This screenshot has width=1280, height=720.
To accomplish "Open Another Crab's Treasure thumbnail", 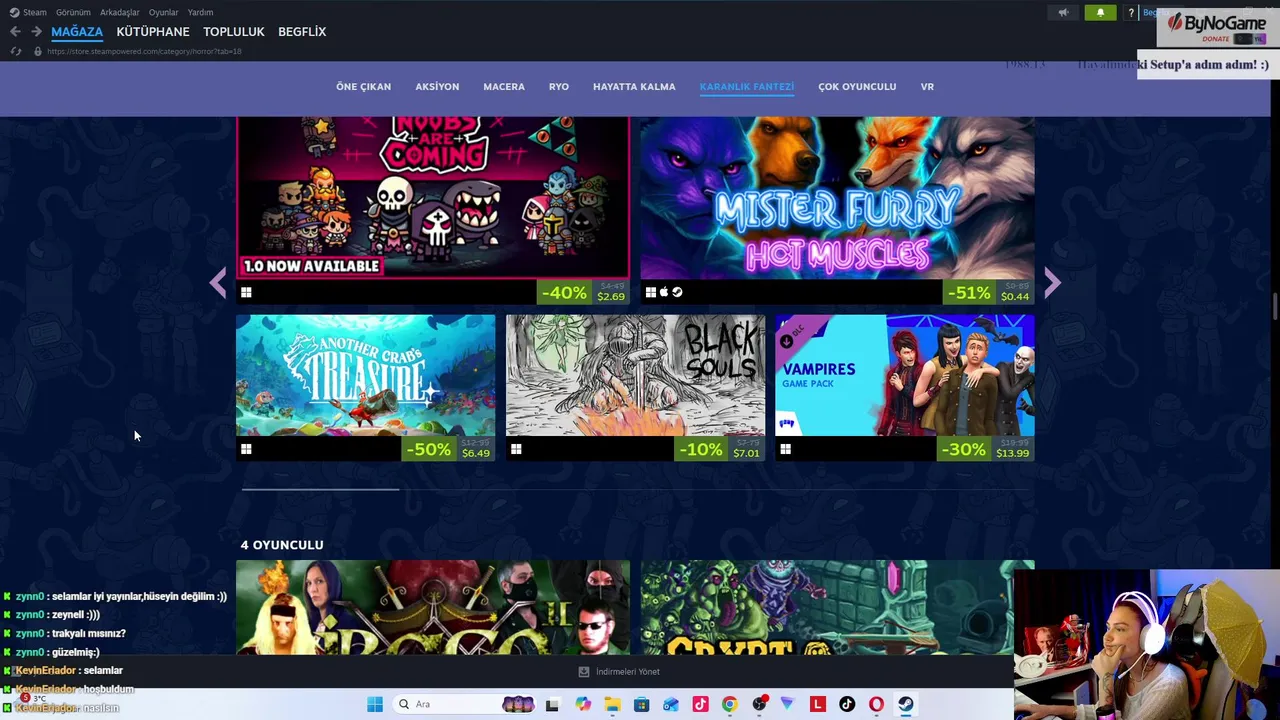I will 365,375.
